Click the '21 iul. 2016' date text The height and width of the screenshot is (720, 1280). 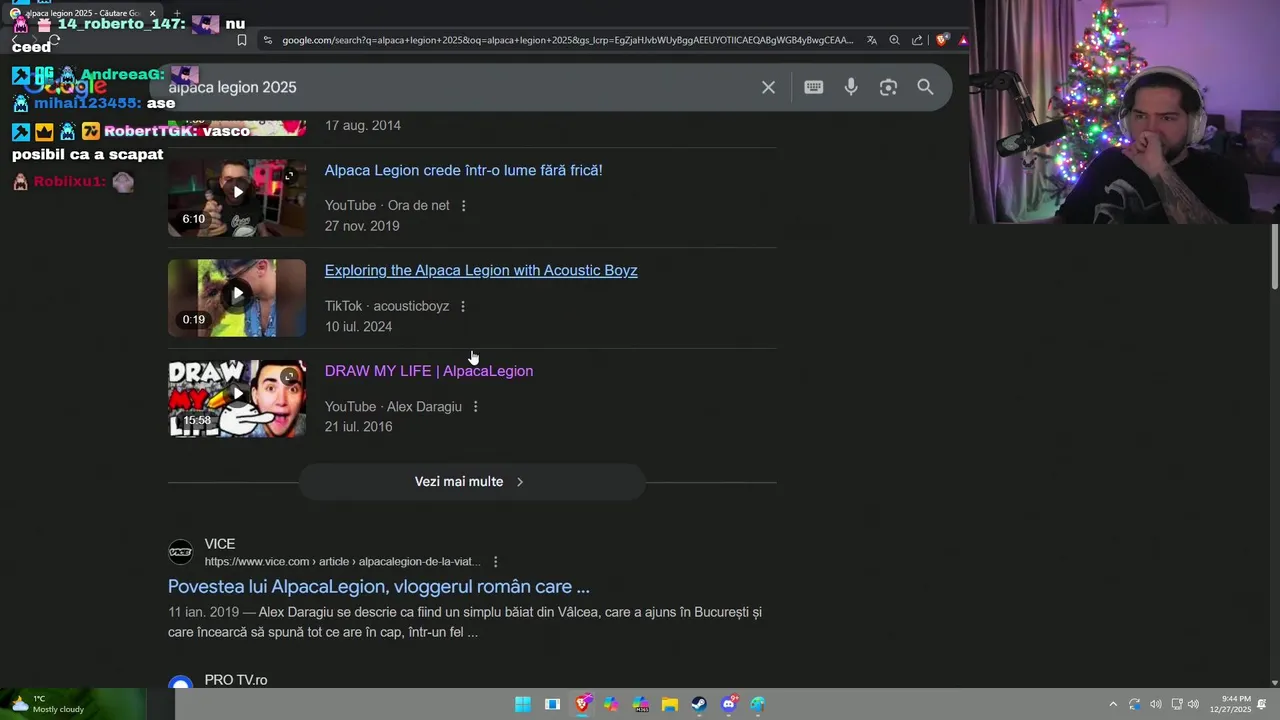358,427
